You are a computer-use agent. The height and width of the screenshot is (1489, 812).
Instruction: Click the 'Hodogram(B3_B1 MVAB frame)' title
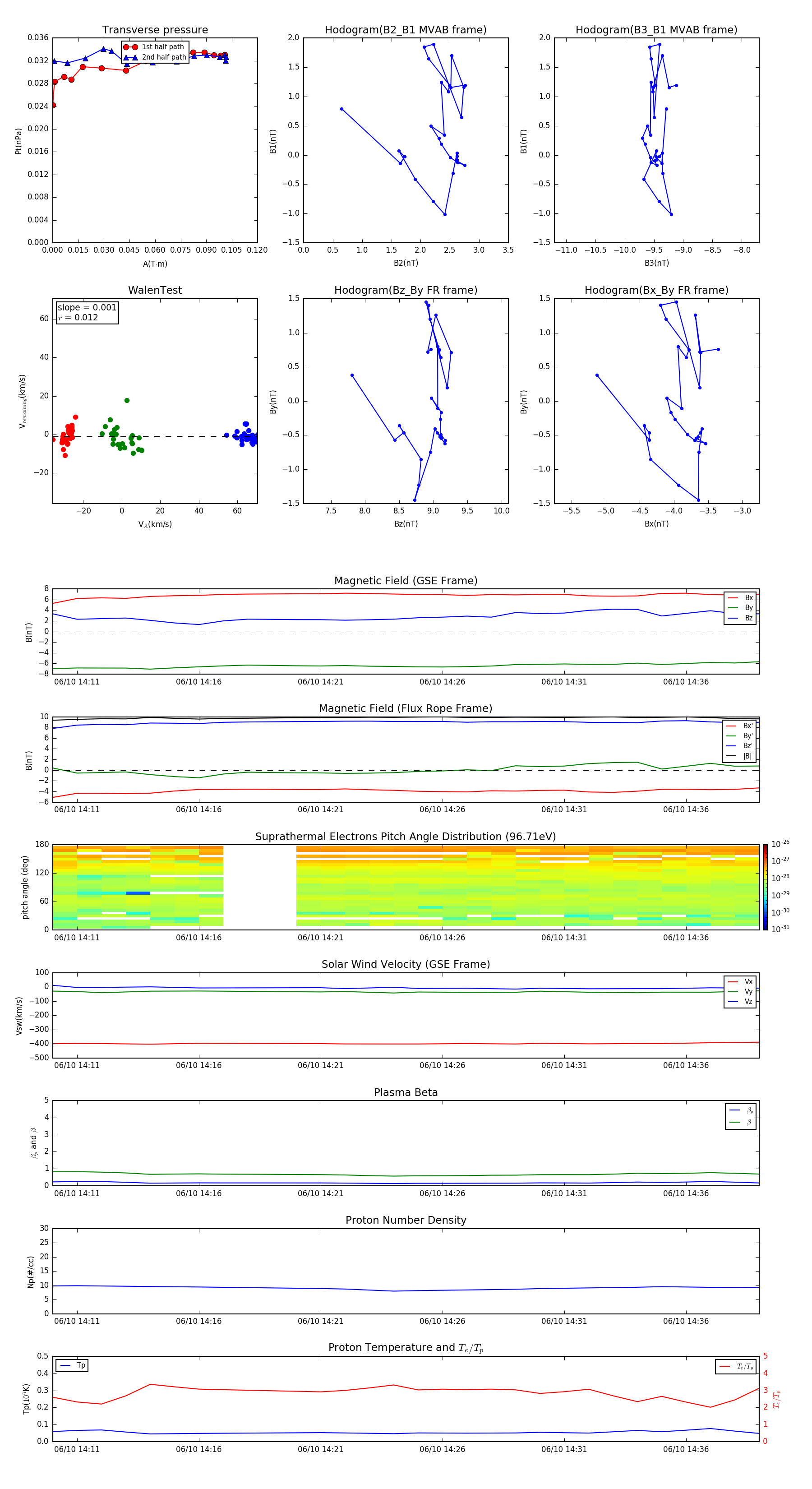click(x=656, y=30)
